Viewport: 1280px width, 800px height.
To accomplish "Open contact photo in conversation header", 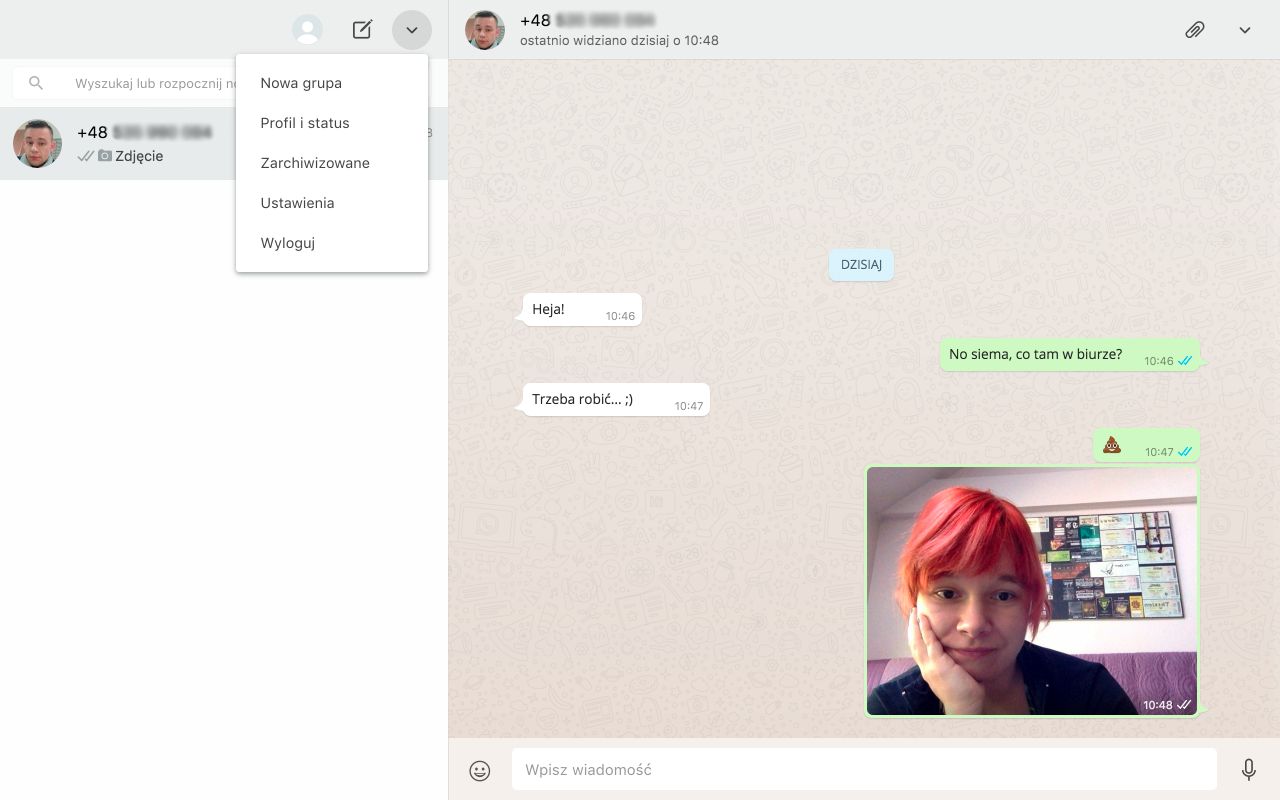I will [485, 30].
